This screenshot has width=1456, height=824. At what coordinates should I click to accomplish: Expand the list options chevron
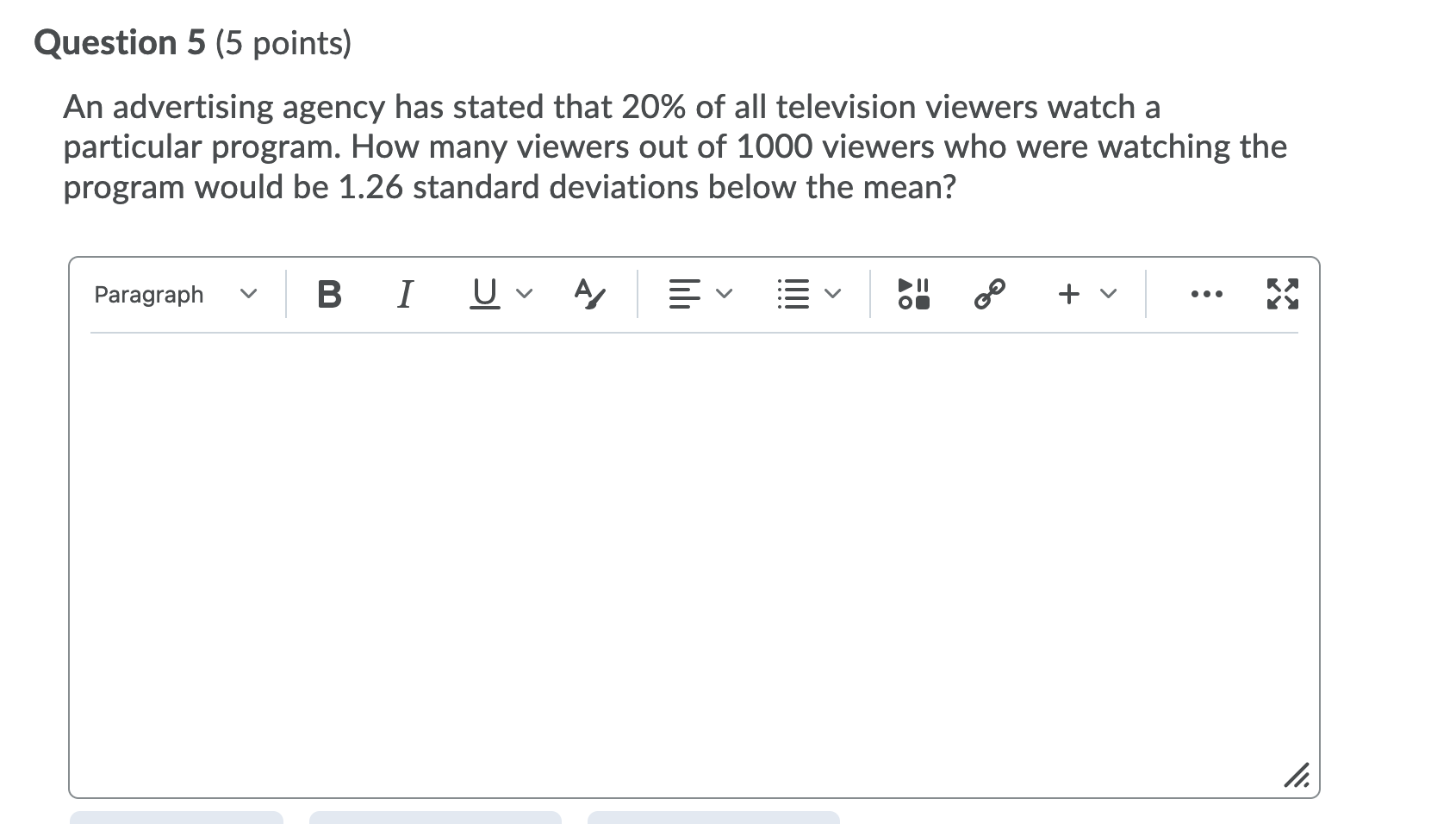831,294
